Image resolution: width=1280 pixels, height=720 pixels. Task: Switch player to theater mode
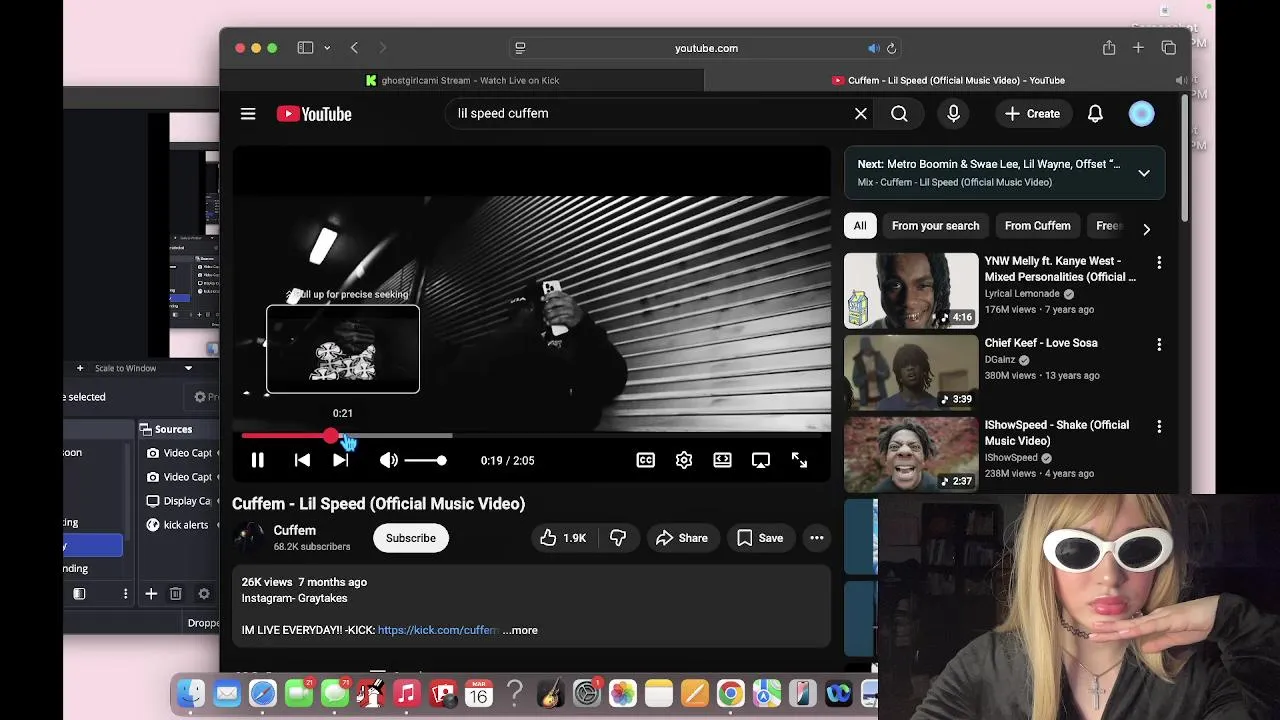coord(722,460)
